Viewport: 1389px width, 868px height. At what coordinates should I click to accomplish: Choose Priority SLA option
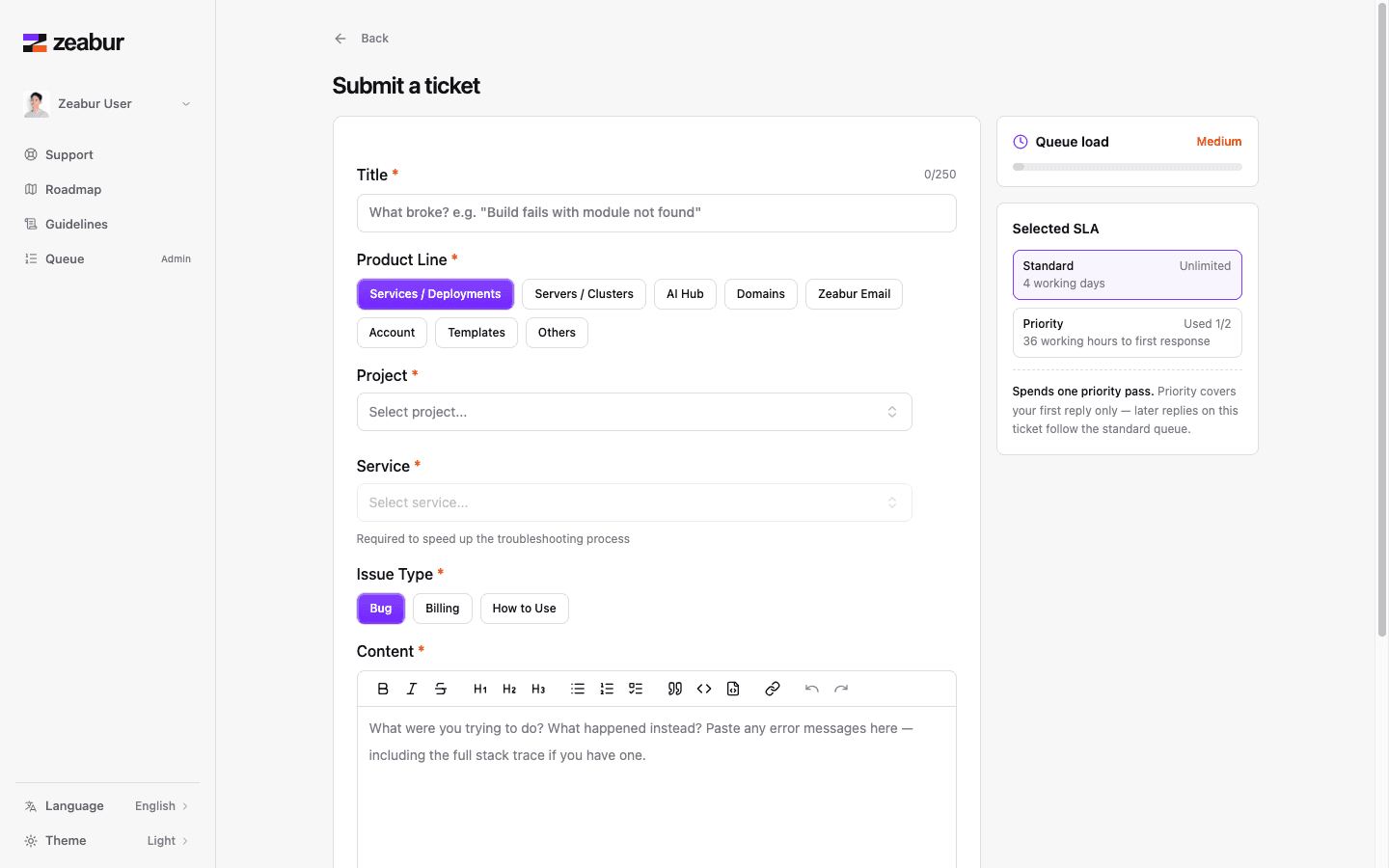(x=1127, y=333)
